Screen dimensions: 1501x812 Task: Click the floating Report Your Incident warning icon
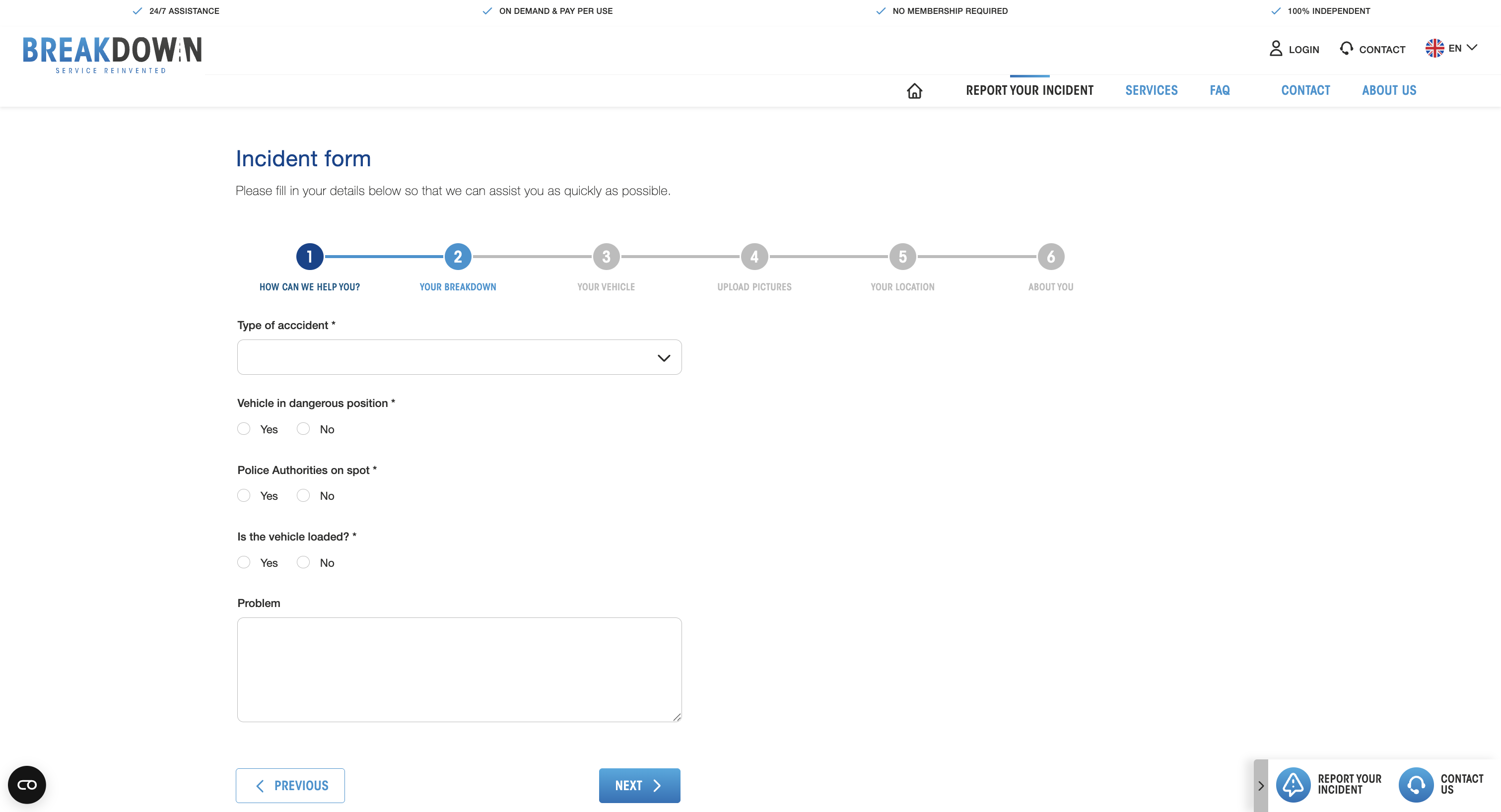coord(1293,785)
